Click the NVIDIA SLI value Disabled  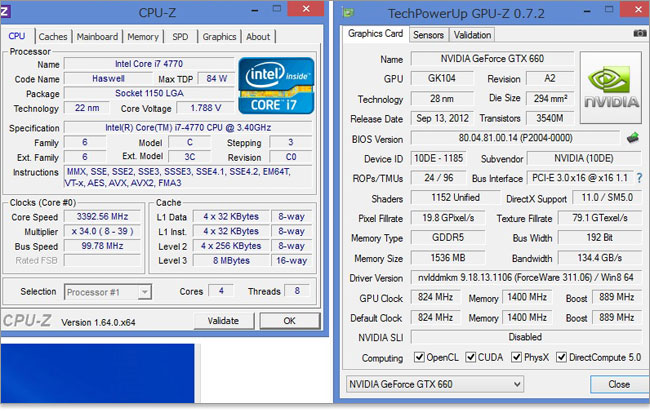click(x=526, y=337)
